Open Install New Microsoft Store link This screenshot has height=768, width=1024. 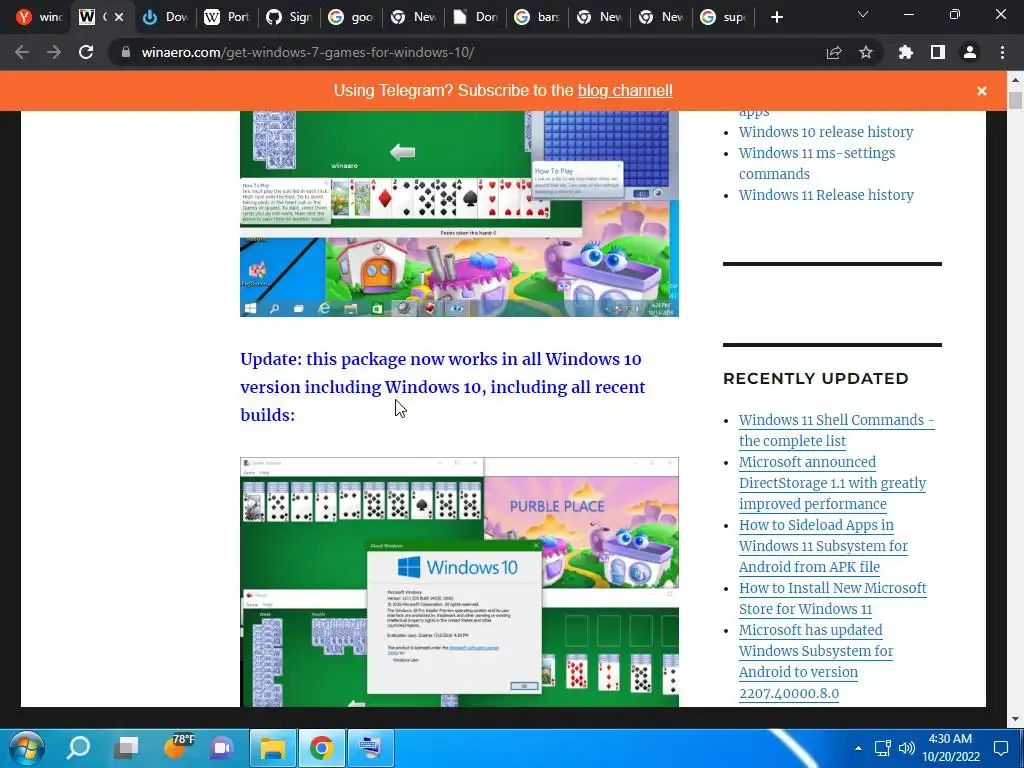tap(832, 598)
